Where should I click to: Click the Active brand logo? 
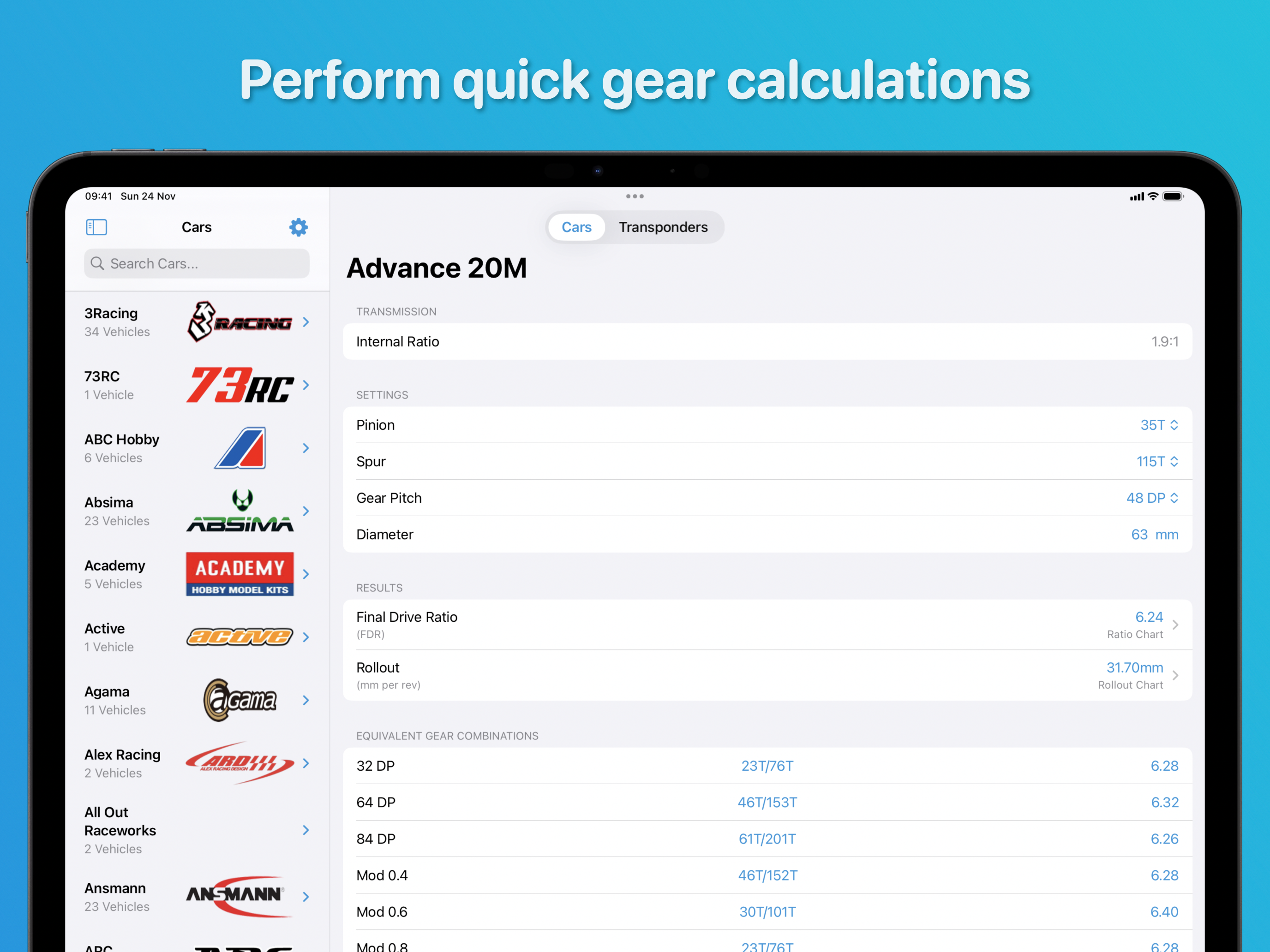point(240,637)
